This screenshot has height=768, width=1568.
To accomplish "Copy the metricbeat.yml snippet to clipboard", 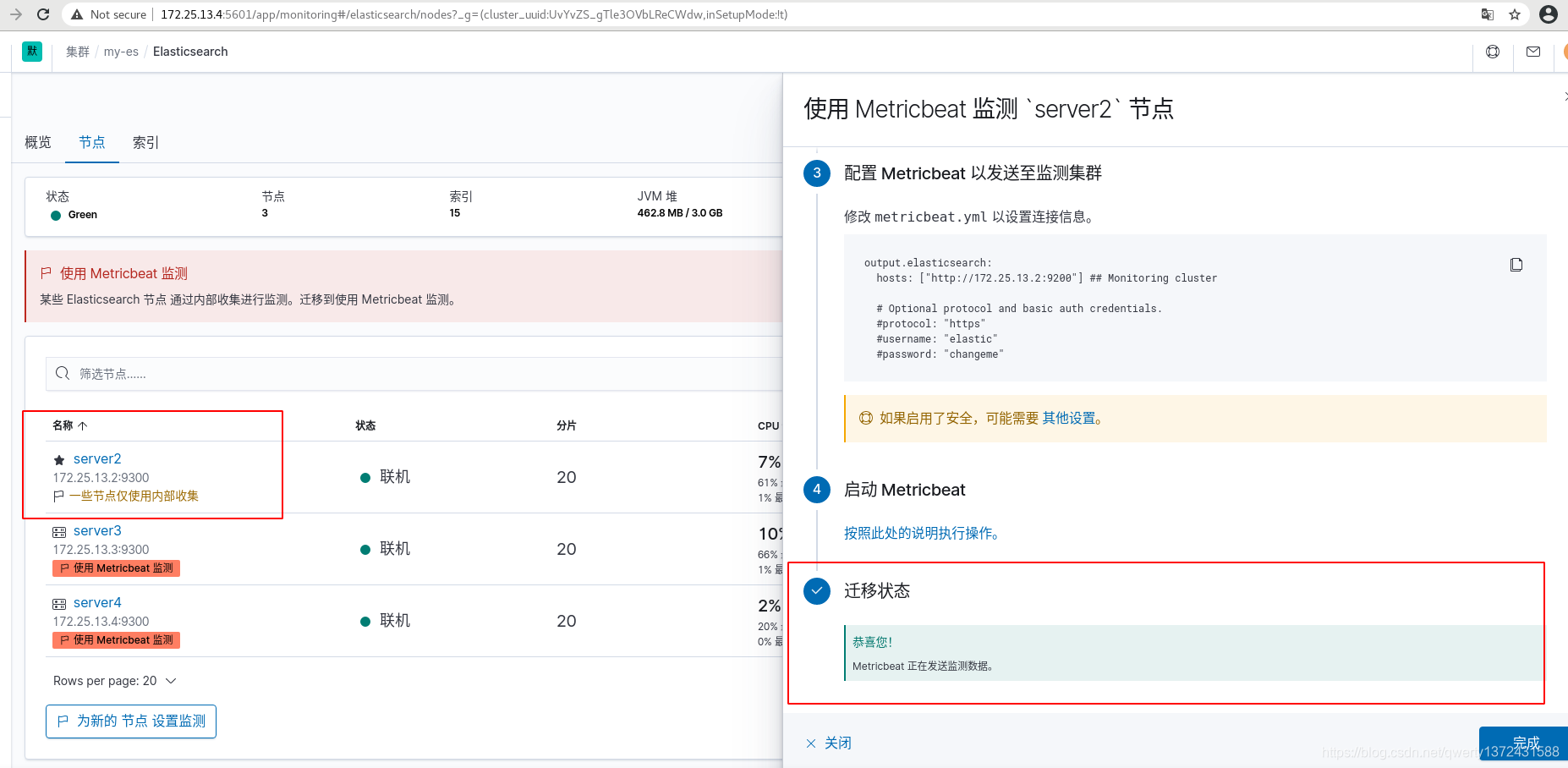I will 1516,265.
